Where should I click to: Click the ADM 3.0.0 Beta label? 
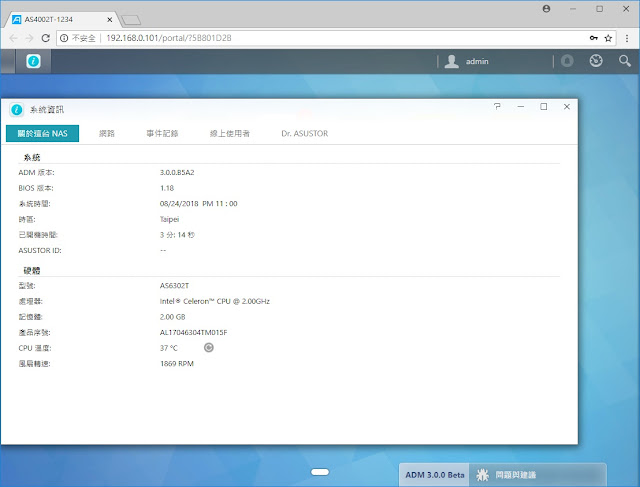tap(435, 475)
